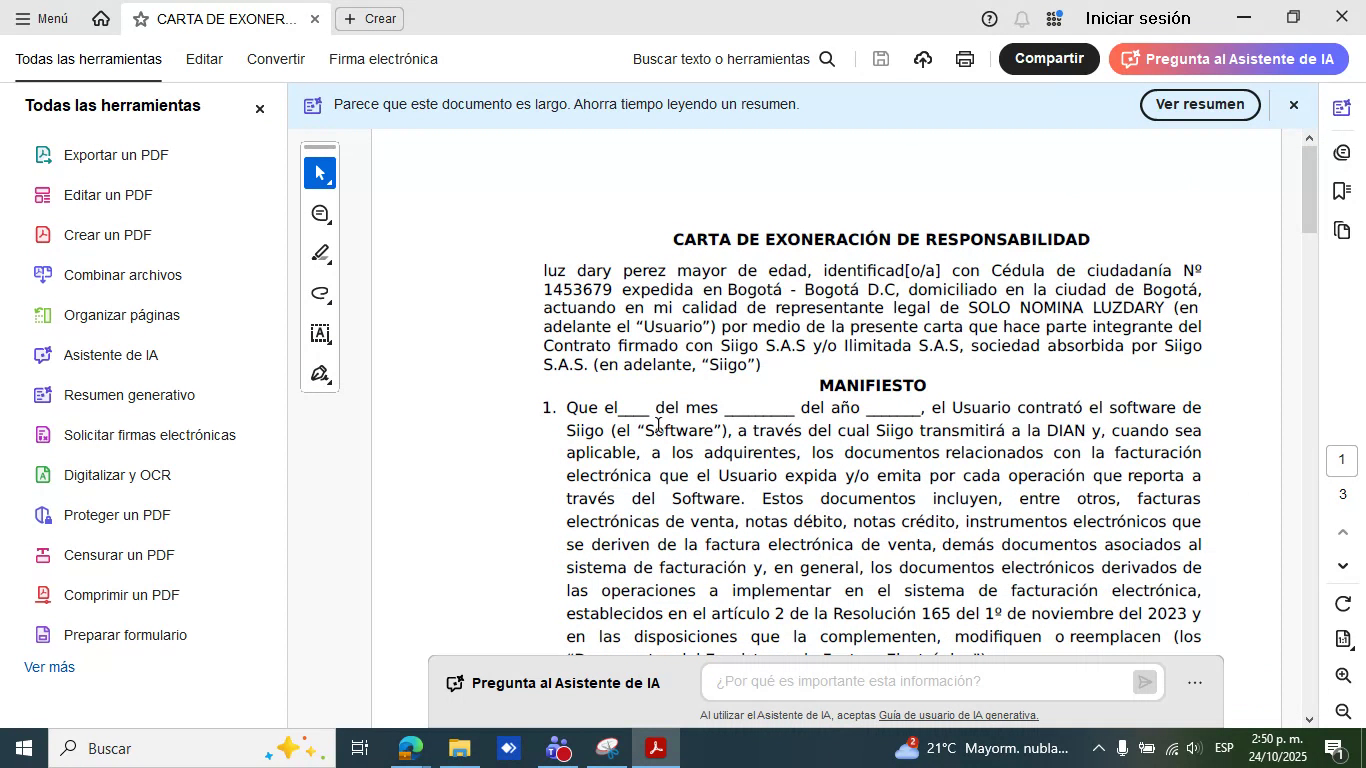Choose the selection arrow tool
The height and width of the screenshot is (768, 1366).
point(320,173)
